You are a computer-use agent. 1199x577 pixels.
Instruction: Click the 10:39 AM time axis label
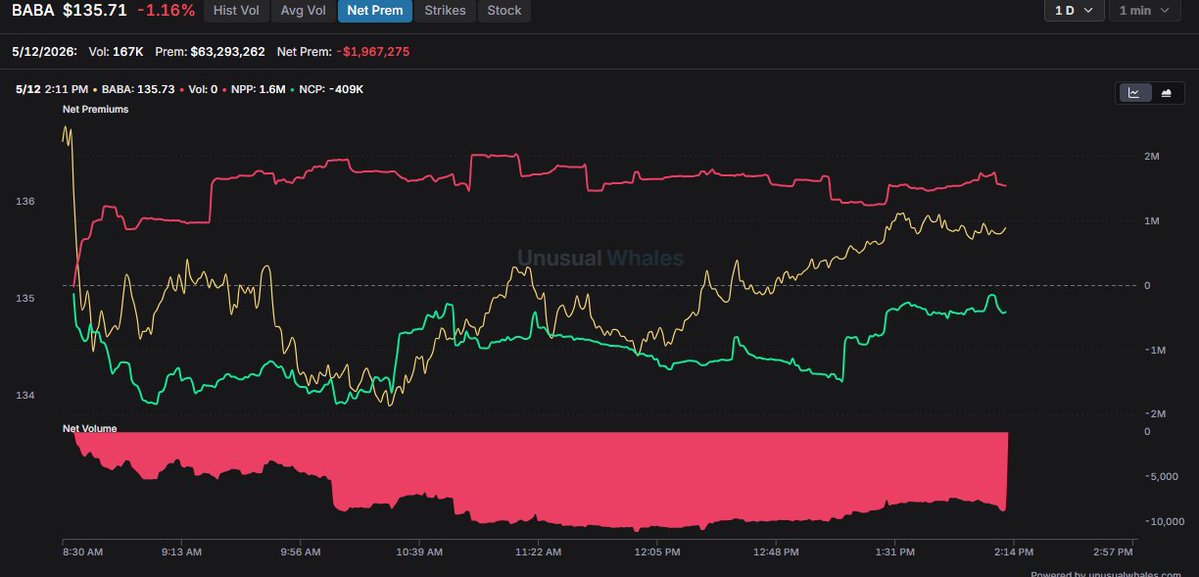coord(419,552)
